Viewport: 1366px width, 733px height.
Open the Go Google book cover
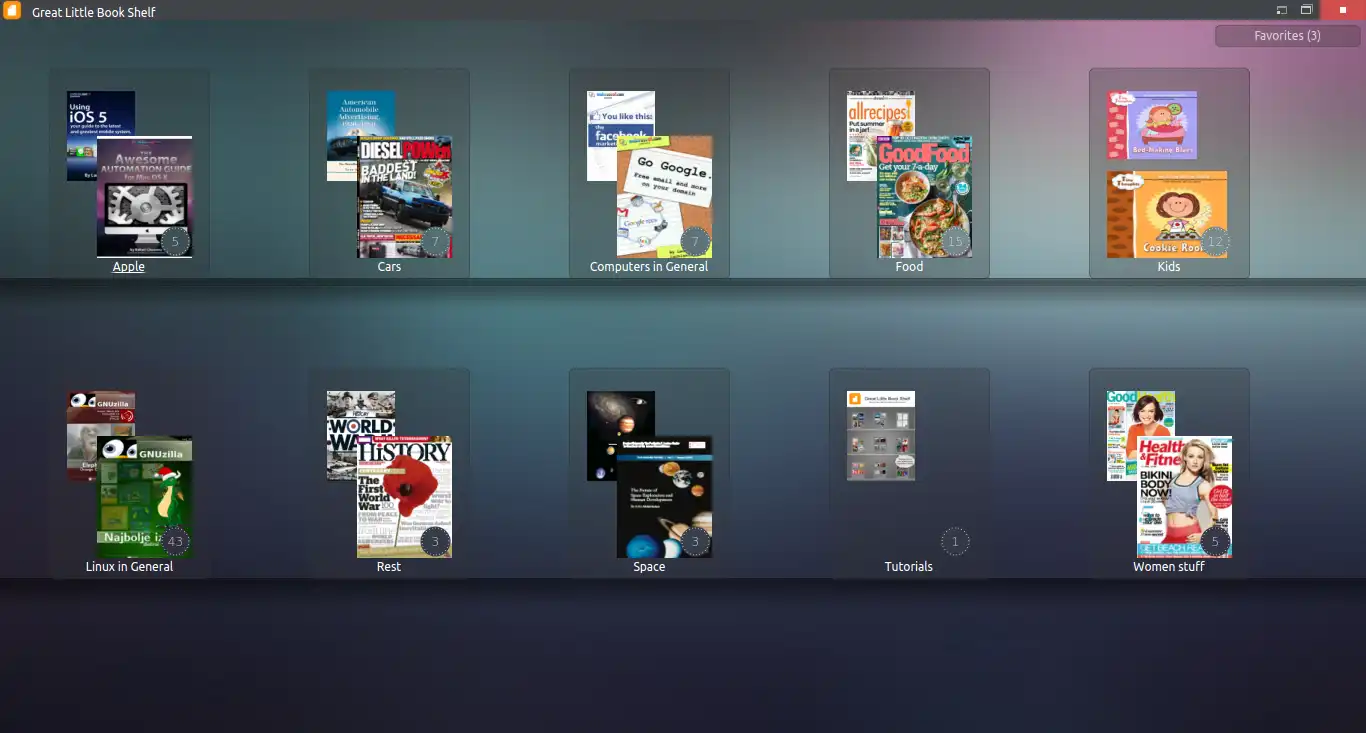click(665, 197)
